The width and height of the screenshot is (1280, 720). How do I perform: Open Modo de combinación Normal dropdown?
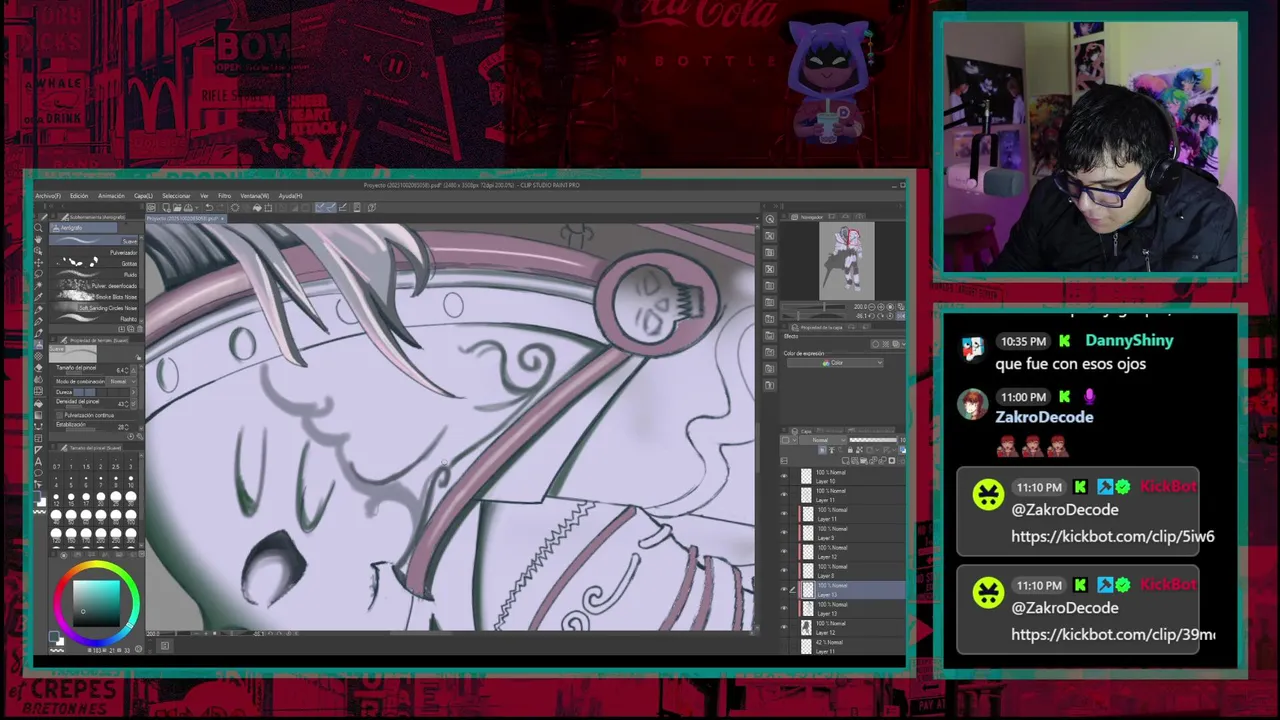click(120, 382)
